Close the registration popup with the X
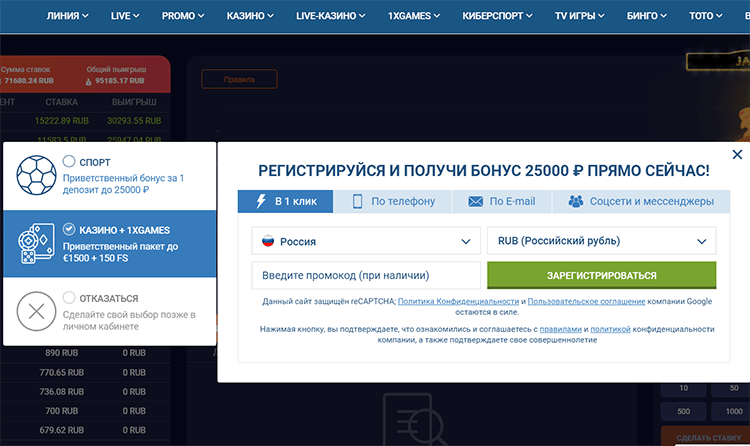This screenshot has height=446, width=750. tap(737, 155)
